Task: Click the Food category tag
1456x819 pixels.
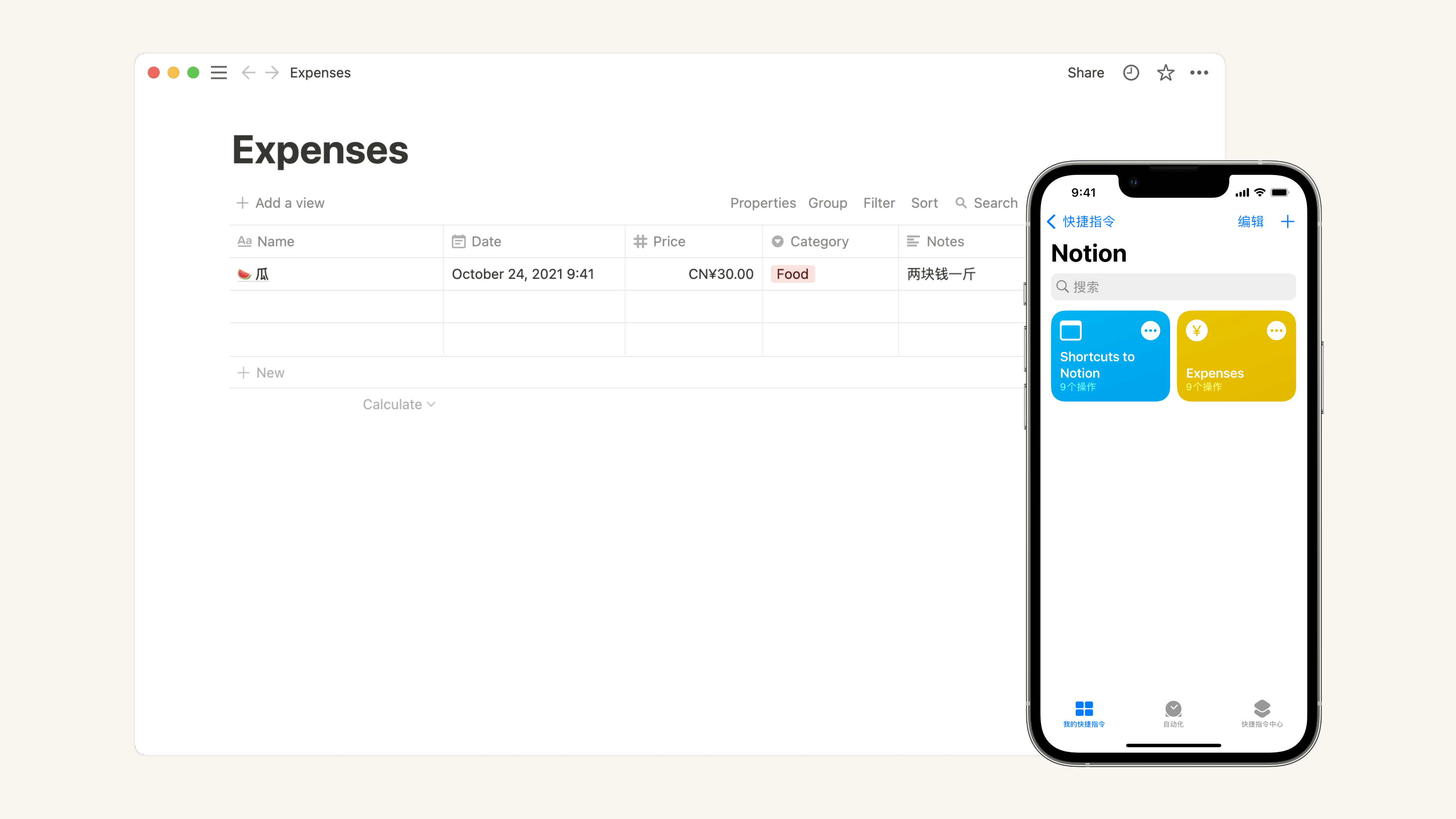Action: tap(792, 274)
